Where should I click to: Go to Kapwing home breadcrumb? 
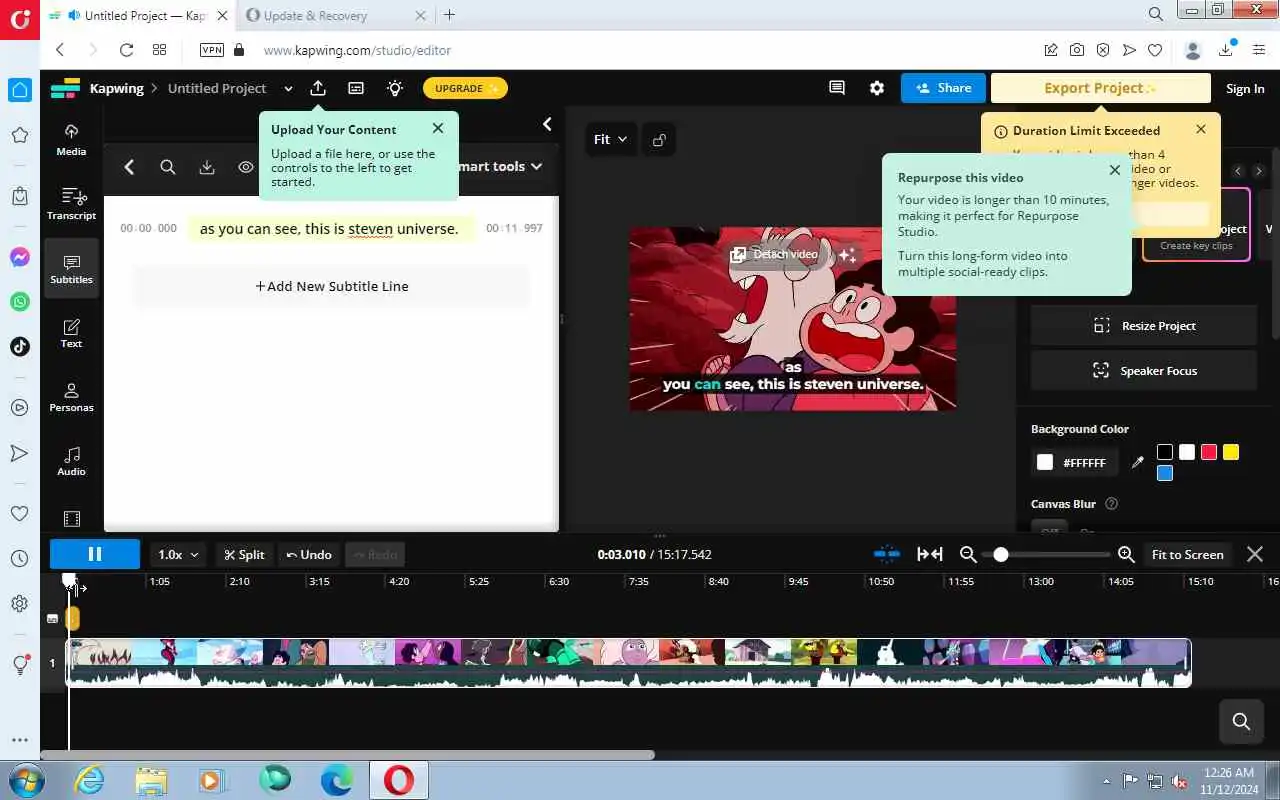click(x=116, y=88)
